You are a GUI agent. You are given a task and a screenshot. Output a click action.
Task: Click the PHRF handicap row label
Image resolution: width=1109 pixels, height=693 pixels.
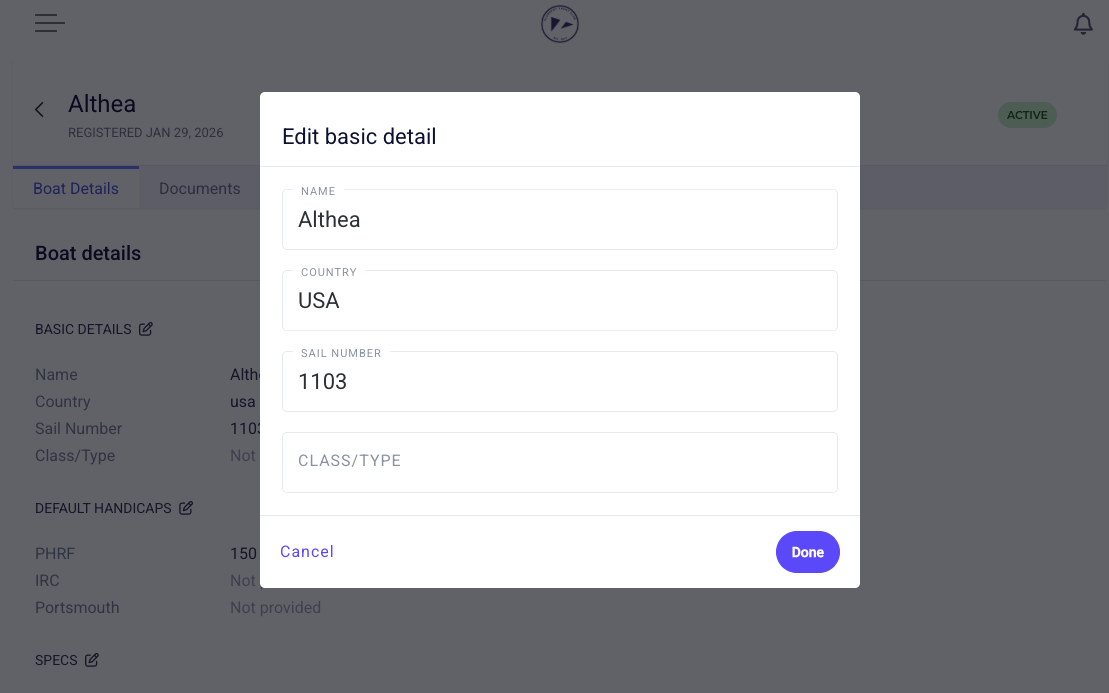[x=55, y=553]
